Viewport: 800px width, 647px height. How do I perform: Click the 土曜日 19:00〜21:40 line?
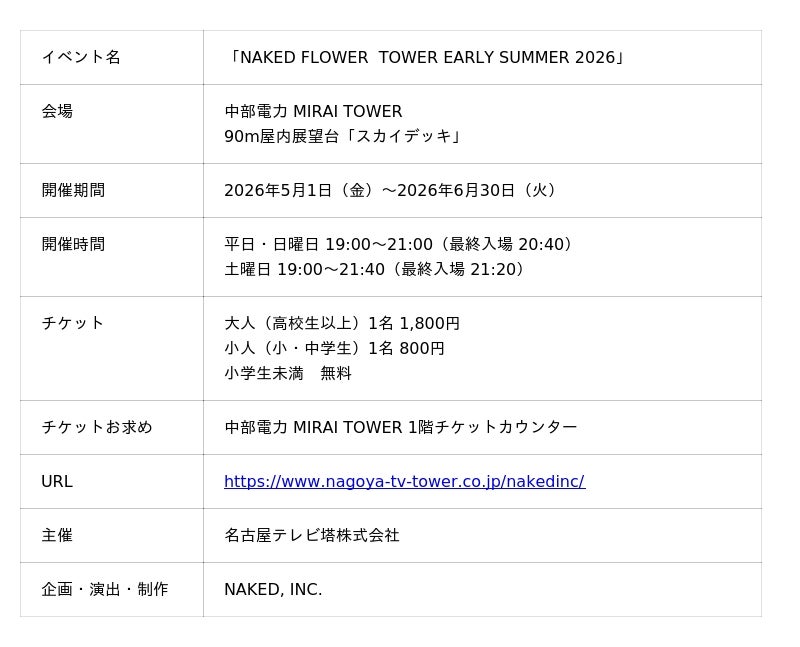377,269
